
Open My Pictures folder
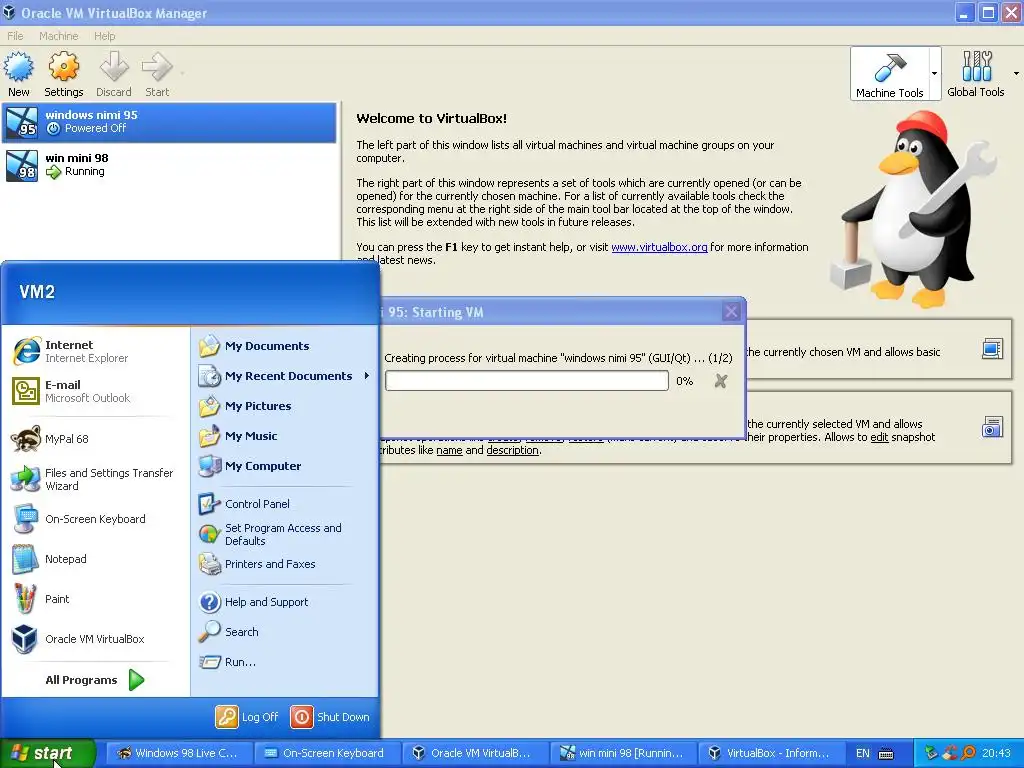[285, 406]
